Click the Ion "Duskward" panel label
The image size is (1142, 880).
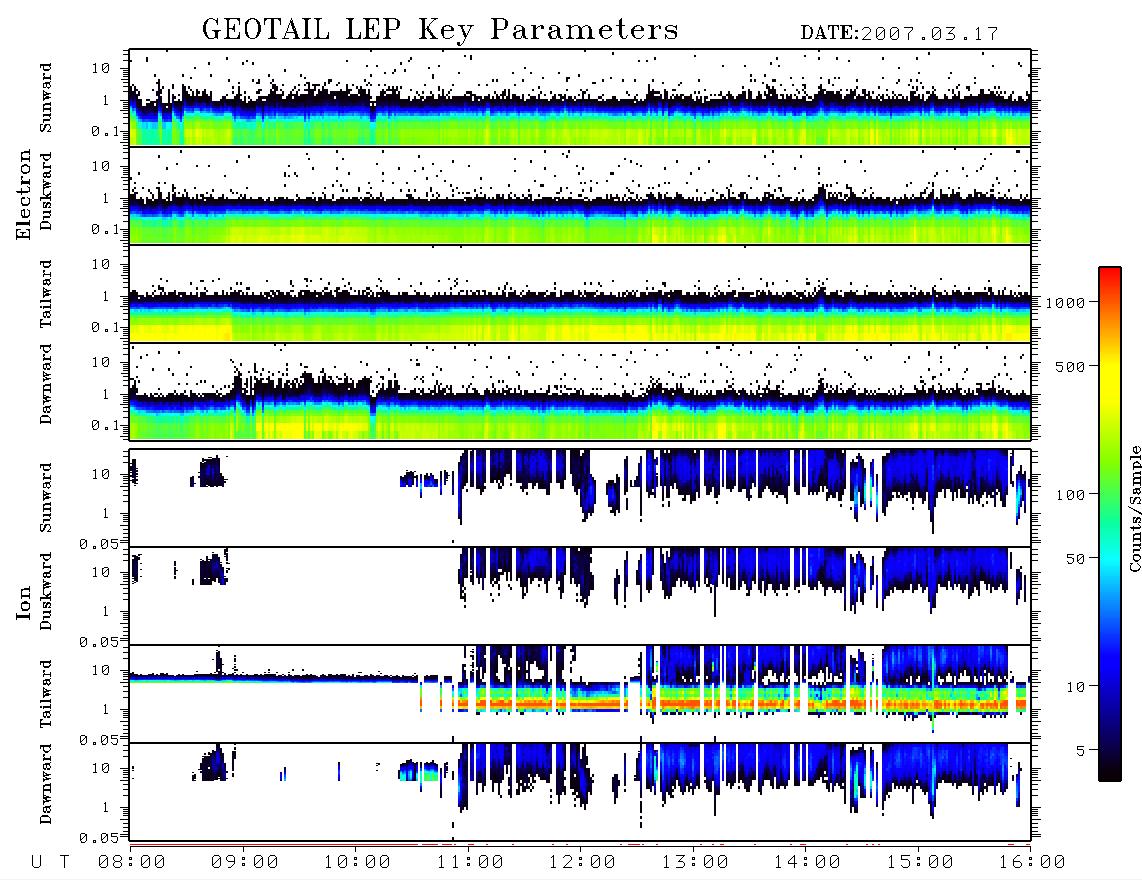(x=46, y=591)
